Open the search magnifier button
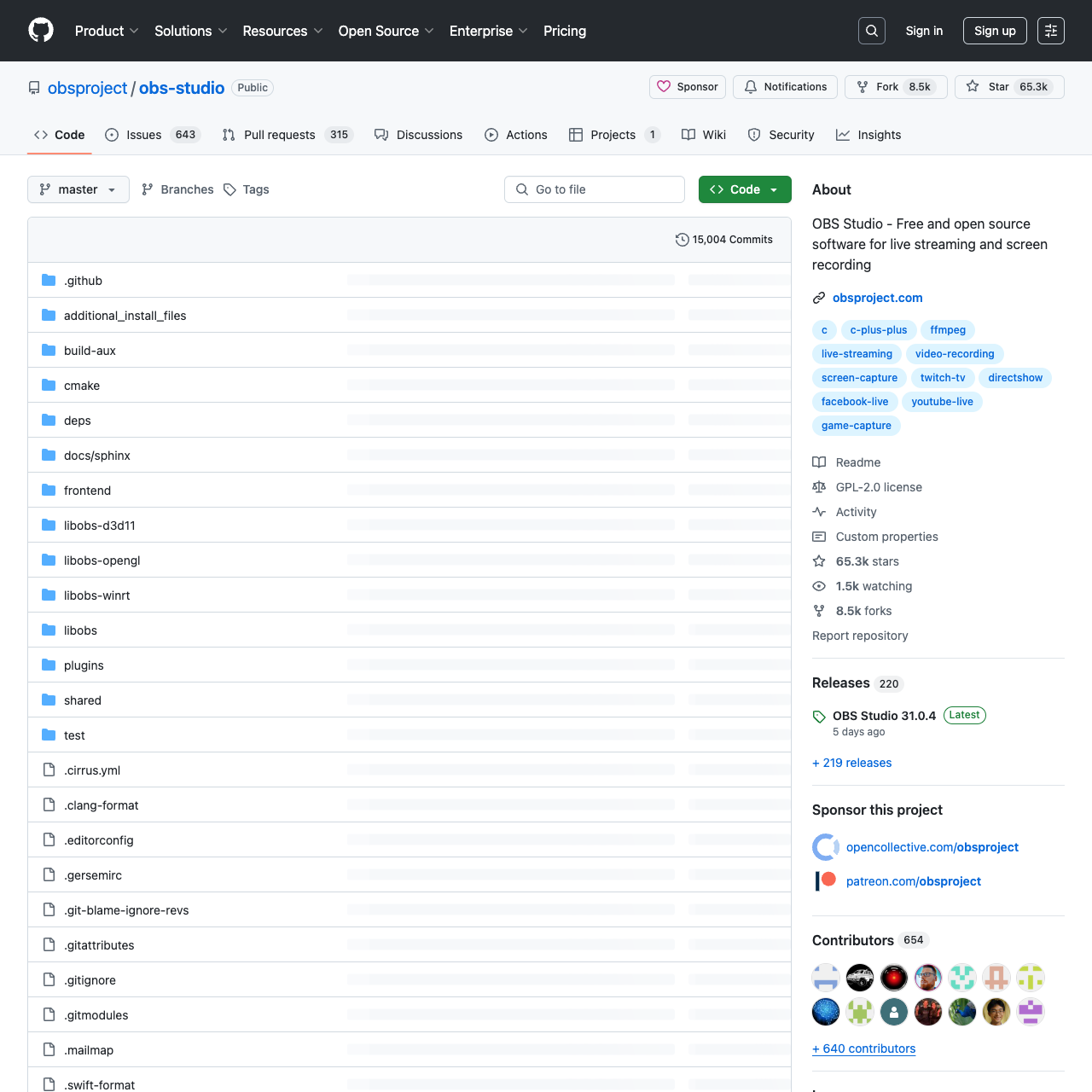Viewport: 1092px width, 1092px height. pyautogui.click(x=872, y=31)
